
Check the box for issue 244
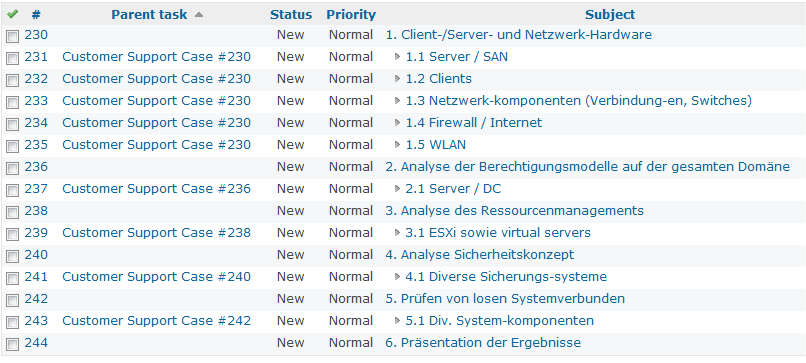coord(12,344)
